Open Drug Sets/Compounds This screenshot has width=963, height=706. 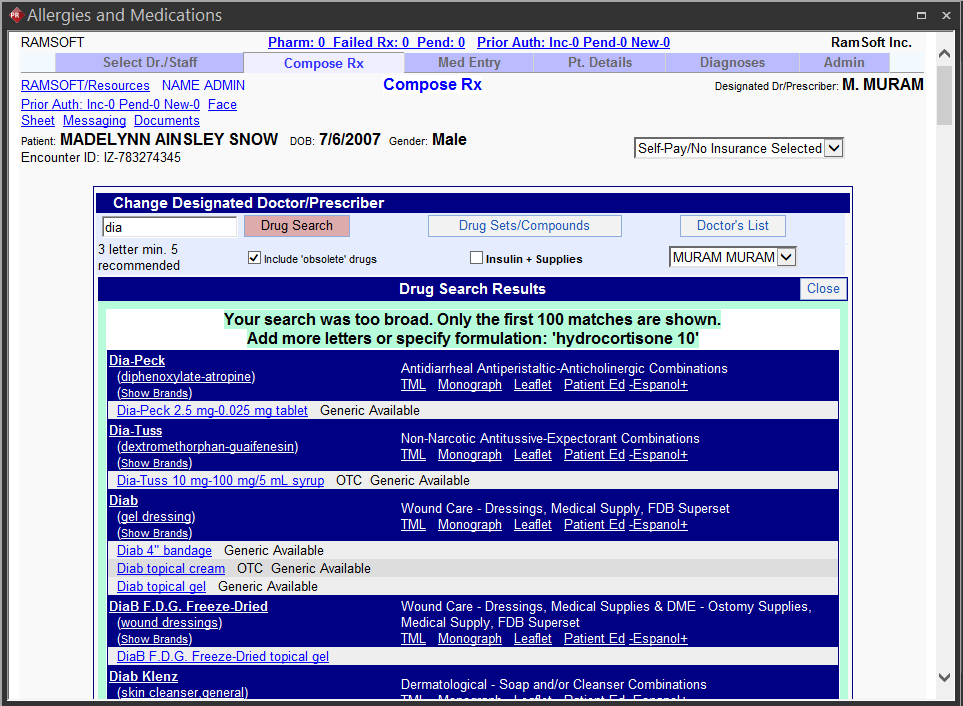click(524, 226)
